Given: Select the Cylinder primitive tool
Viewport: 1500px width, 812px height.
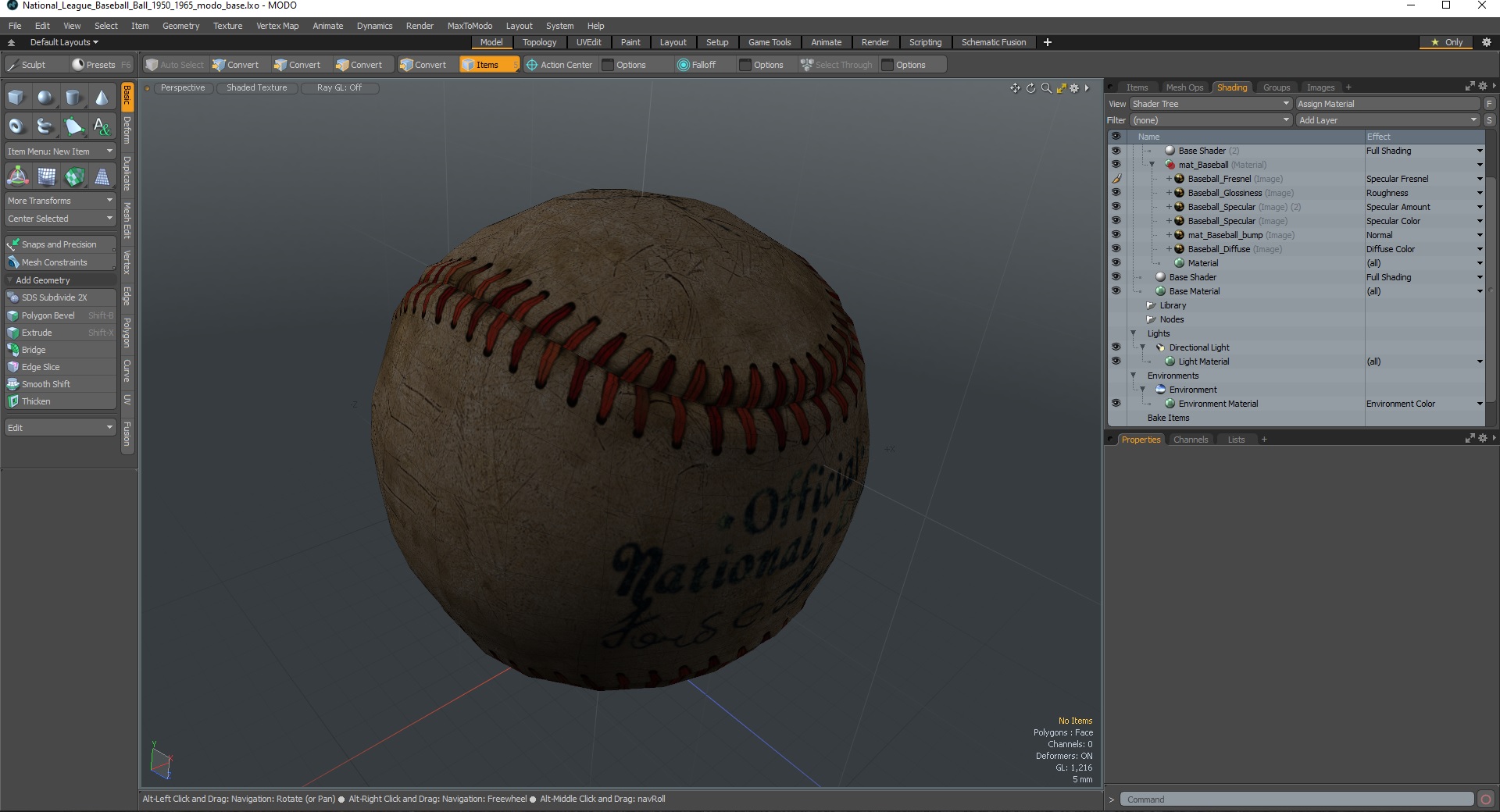Looking at the screenshot, I should [74, 98].
